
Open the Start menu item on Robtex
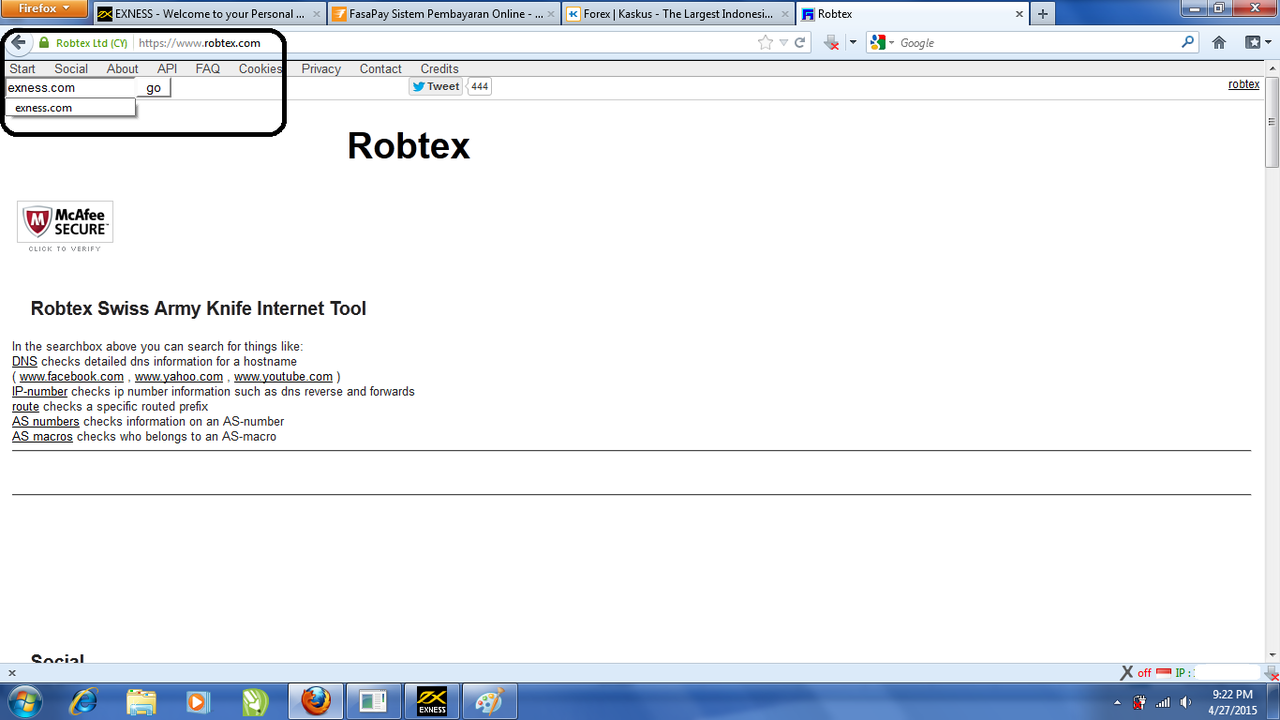click(22, 69)
